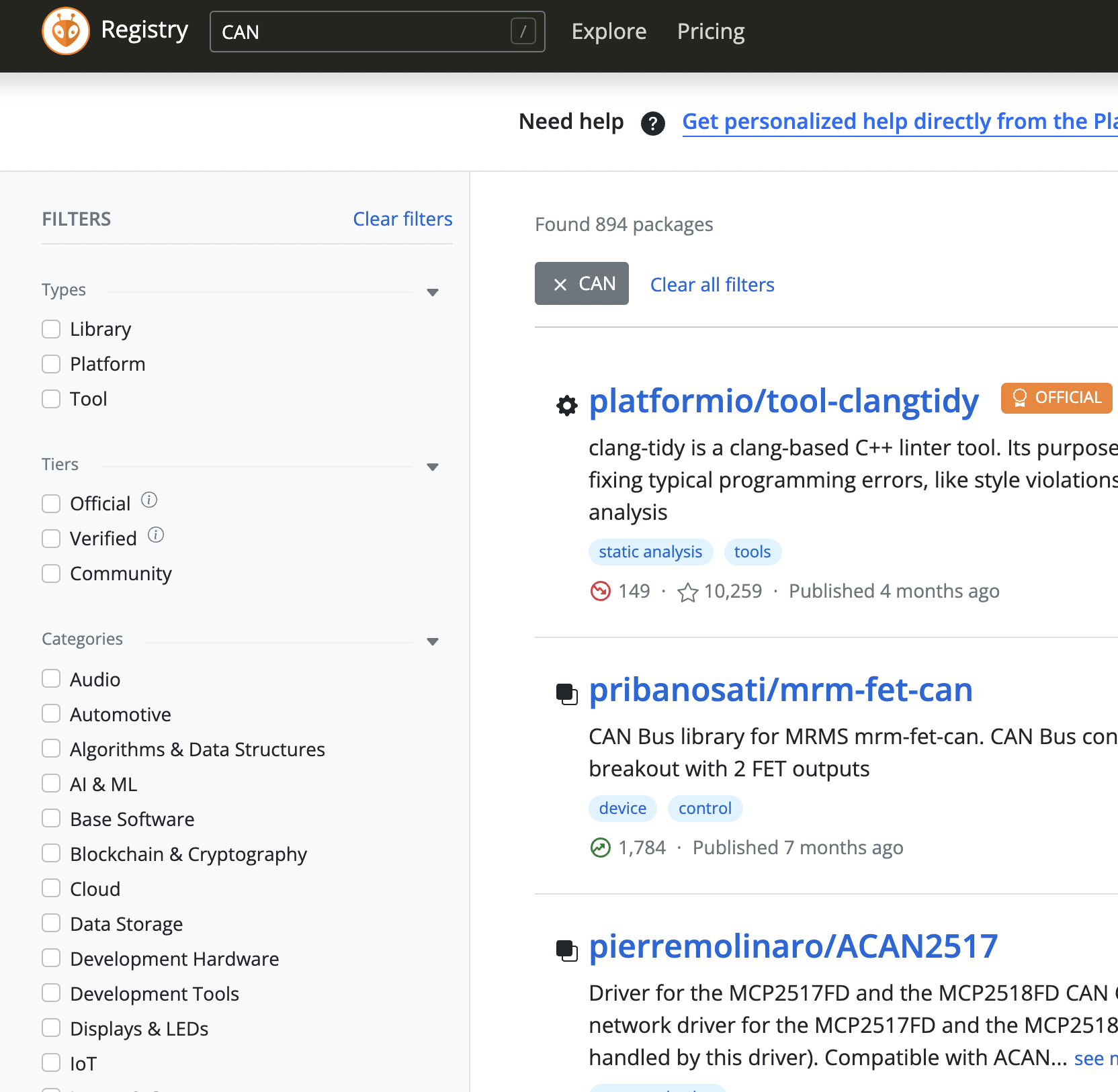This screenshot has height=1092, width=1118.
Task: Remove the CAN filter chip
Action: (560, 284)
